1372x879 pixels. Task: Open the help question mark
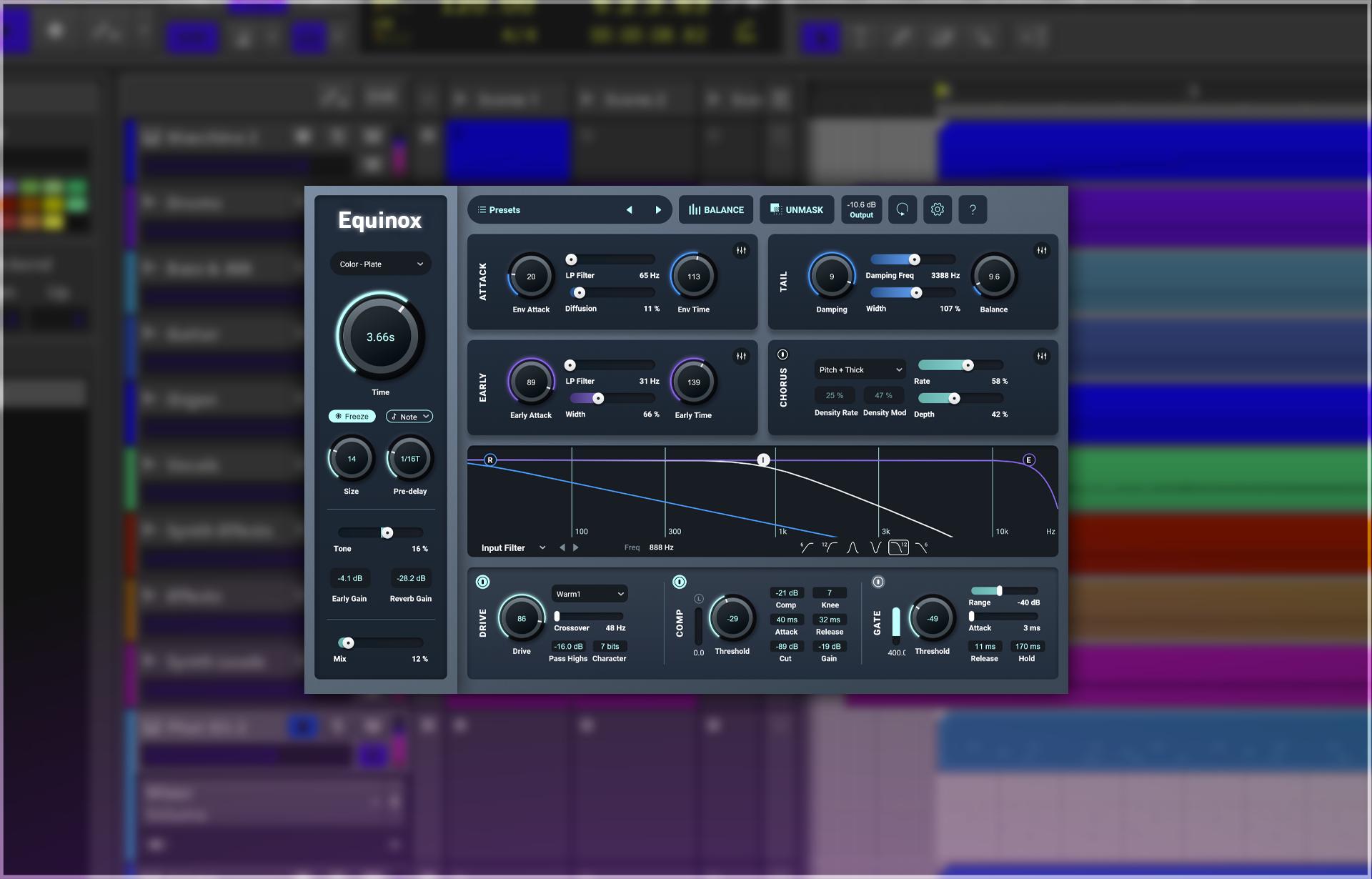click(972, 209)
